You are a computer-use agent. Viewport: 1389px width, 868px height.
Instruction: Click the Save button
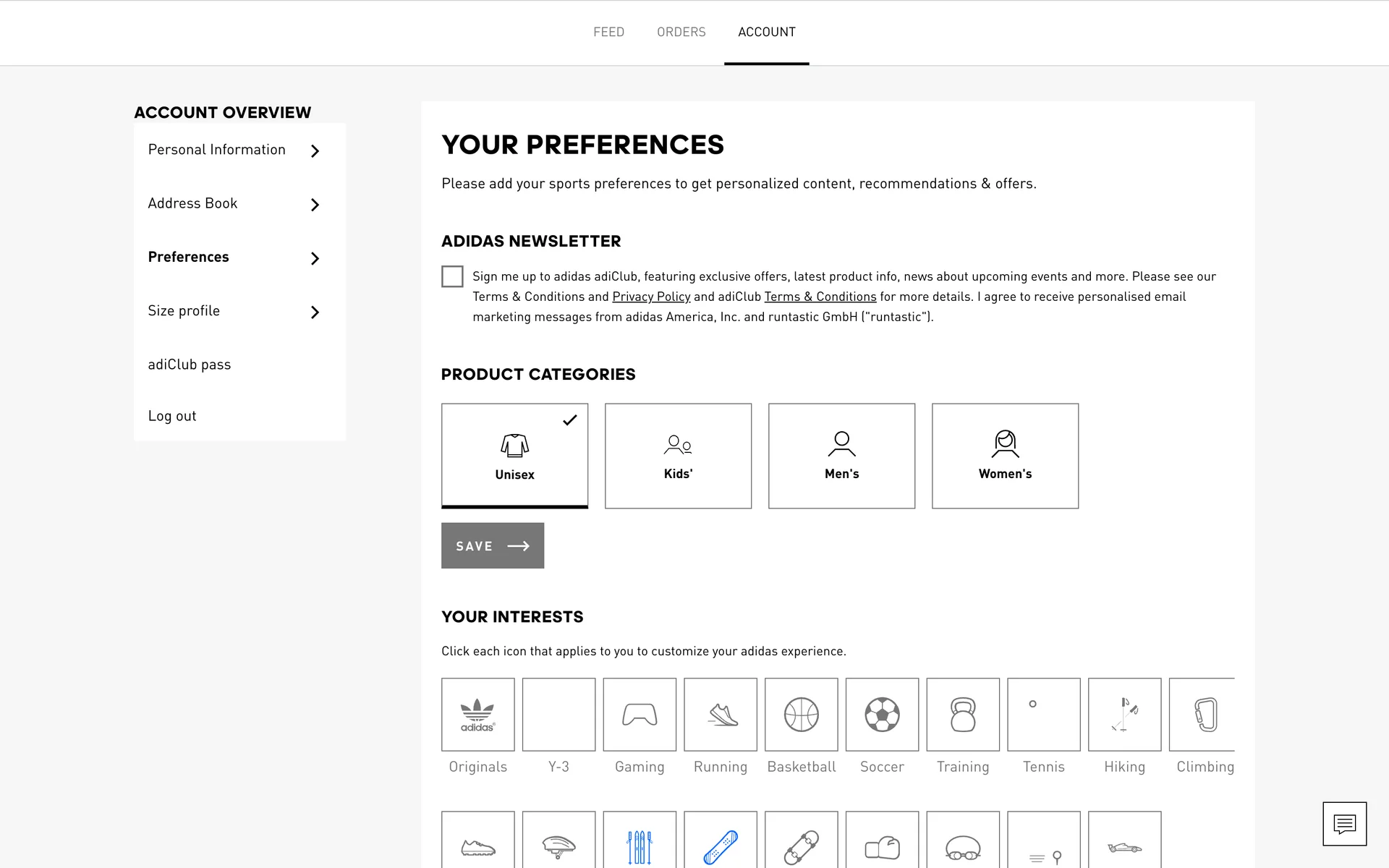point(492,545)
